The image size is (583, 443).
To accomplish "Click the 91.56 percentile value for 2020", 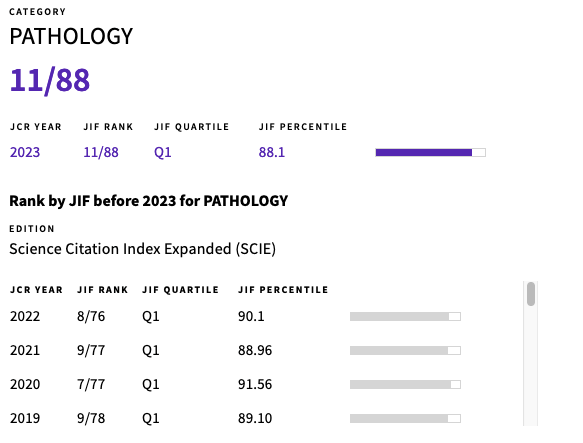I will point(255,384).
